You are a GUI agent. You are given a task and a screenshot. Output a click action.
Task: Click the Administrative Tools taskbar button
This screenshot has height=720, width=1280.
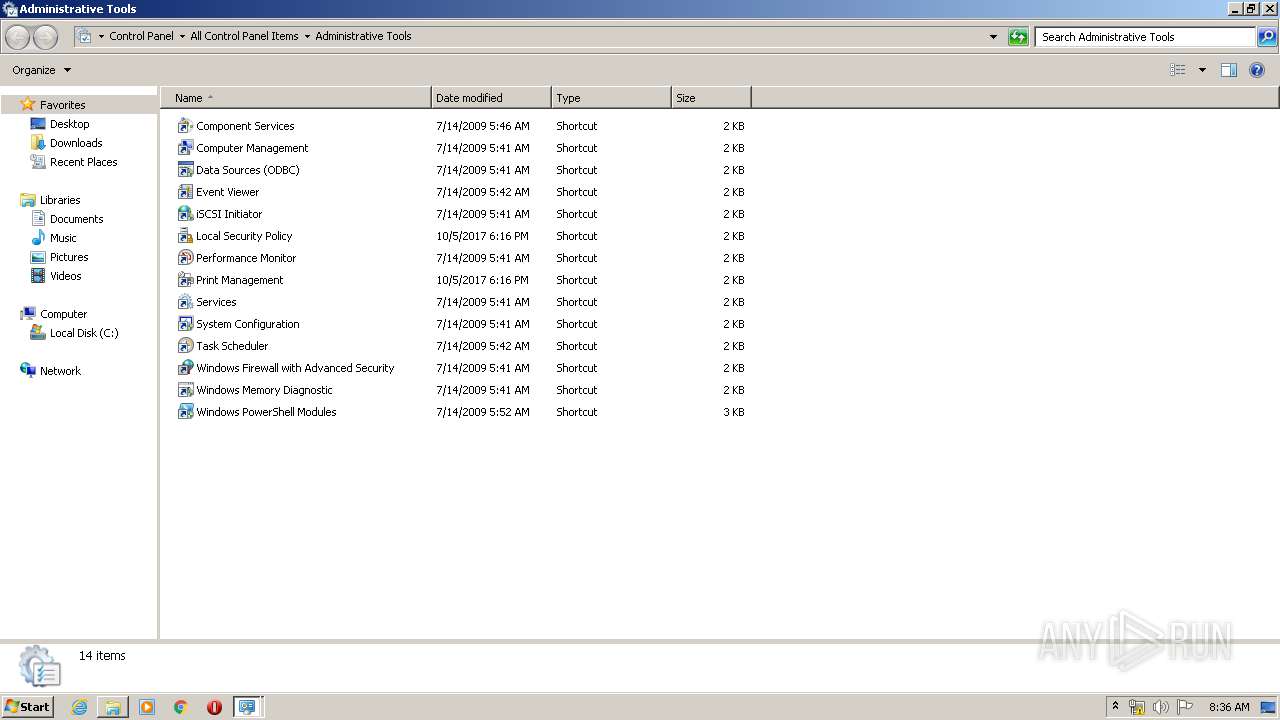click(247, 707)
